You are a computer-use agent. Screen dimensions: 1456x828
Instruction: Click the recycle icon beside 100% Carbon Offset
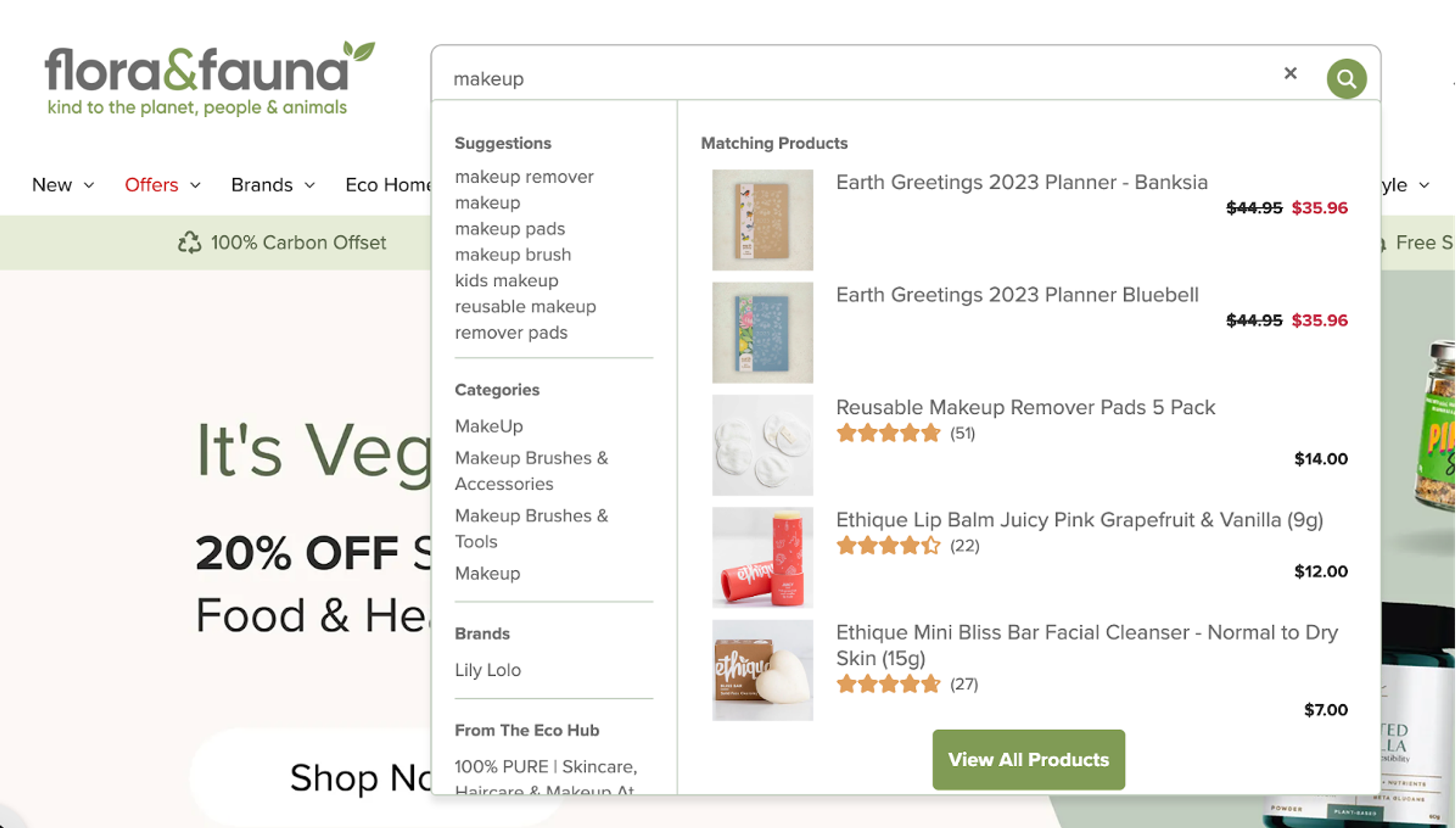(190, 242)
